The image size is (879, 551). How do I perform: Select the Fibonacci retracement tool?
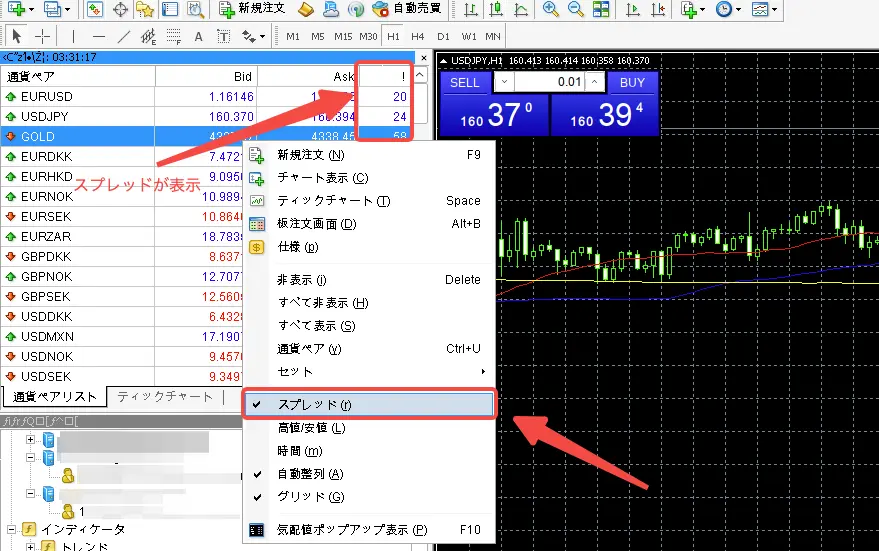(174, 36)
